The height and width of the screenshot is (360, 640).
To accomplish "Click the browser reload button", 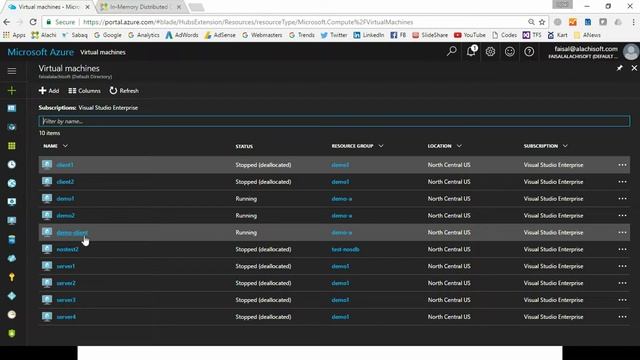I will (33, 22).
